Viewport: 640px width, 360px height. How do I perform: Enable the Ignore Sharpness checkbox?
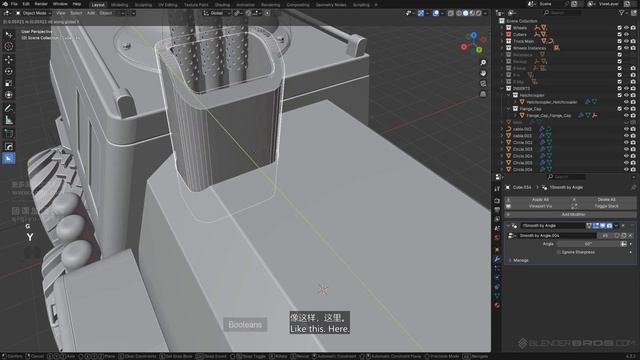tap(559, 252)
